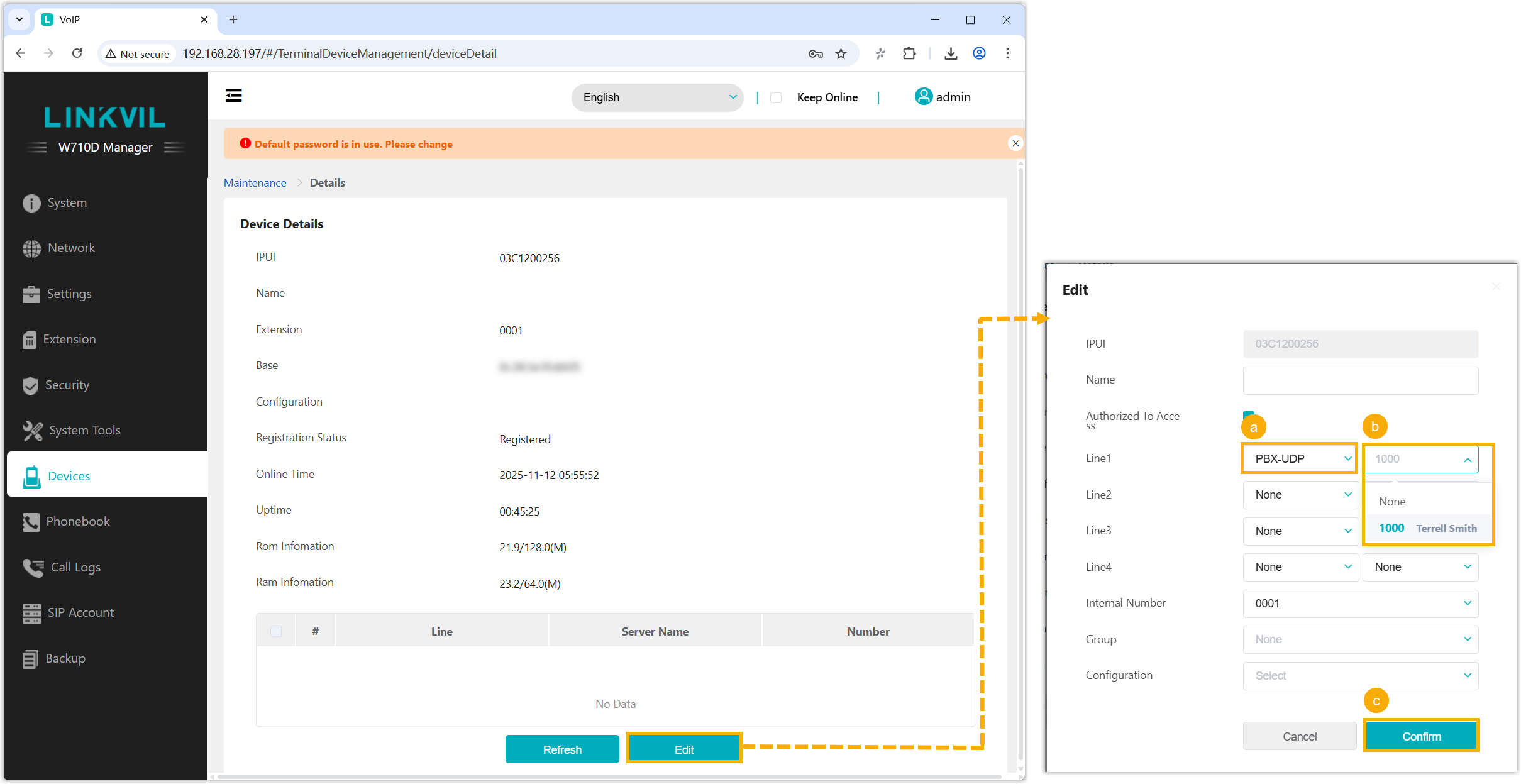Click the password key icon in address bar

coord(816,54)
